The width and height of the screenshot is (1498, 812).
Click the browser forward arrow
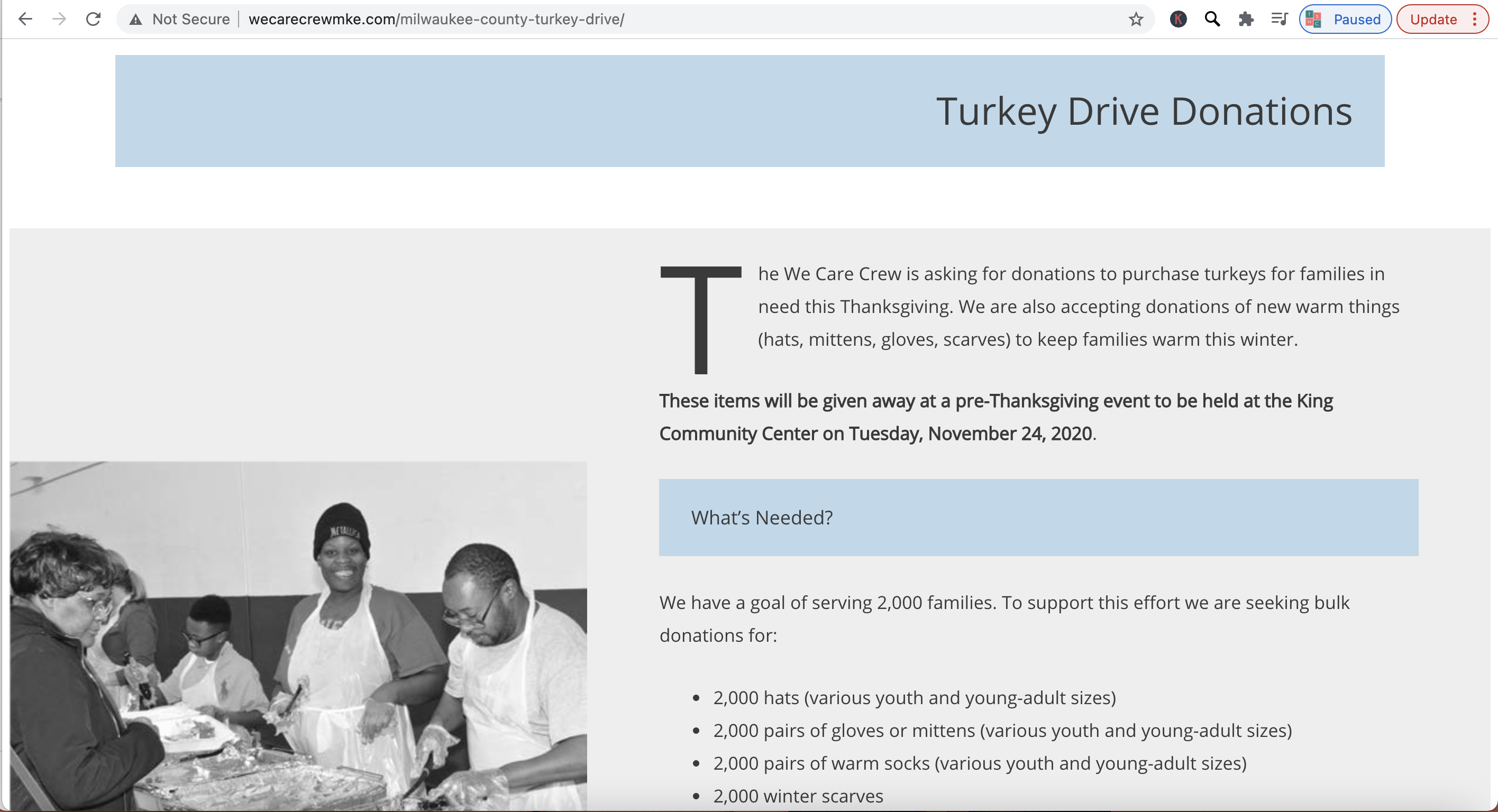(x=59, y=19)
